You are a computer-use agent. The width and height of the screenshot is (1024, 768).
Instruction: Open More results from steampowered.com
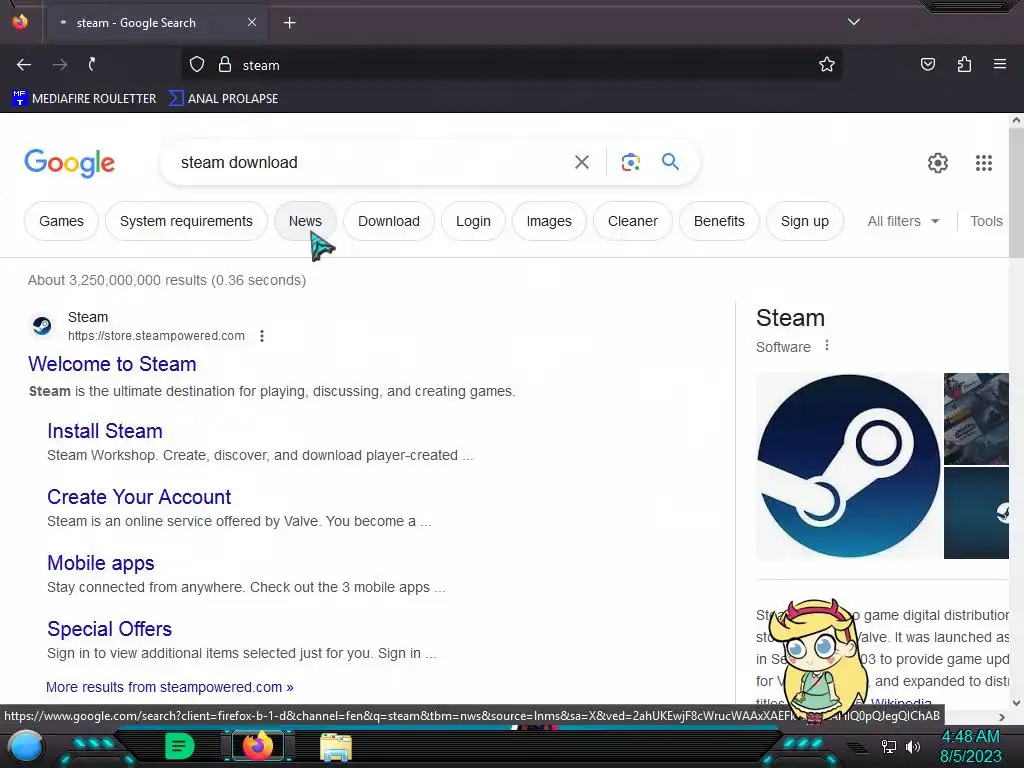tap(170, 687)
